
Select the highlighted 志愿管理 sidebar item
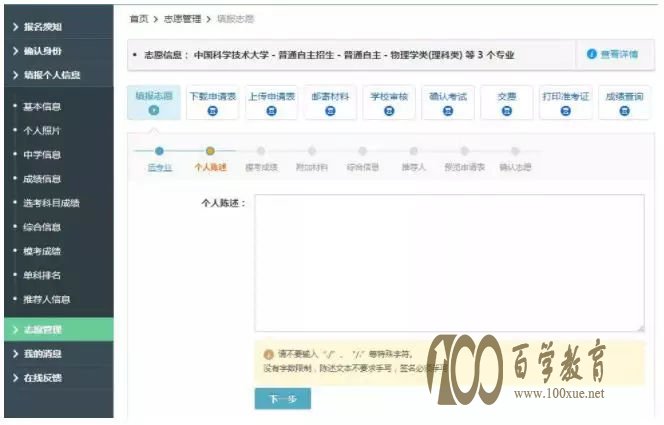tap(59, 329)
